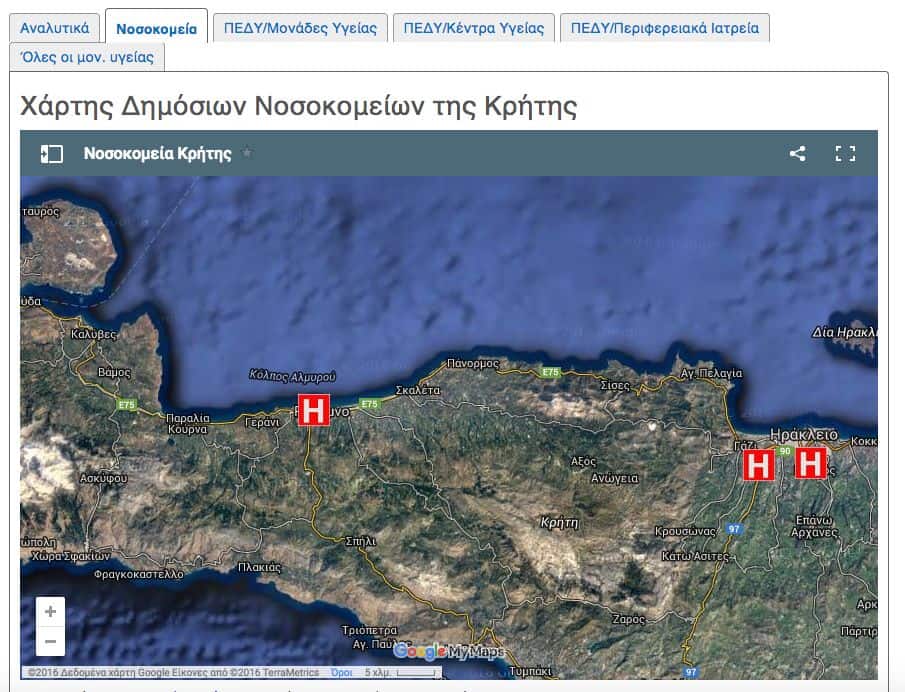Click the share map icon

[797, 154]
